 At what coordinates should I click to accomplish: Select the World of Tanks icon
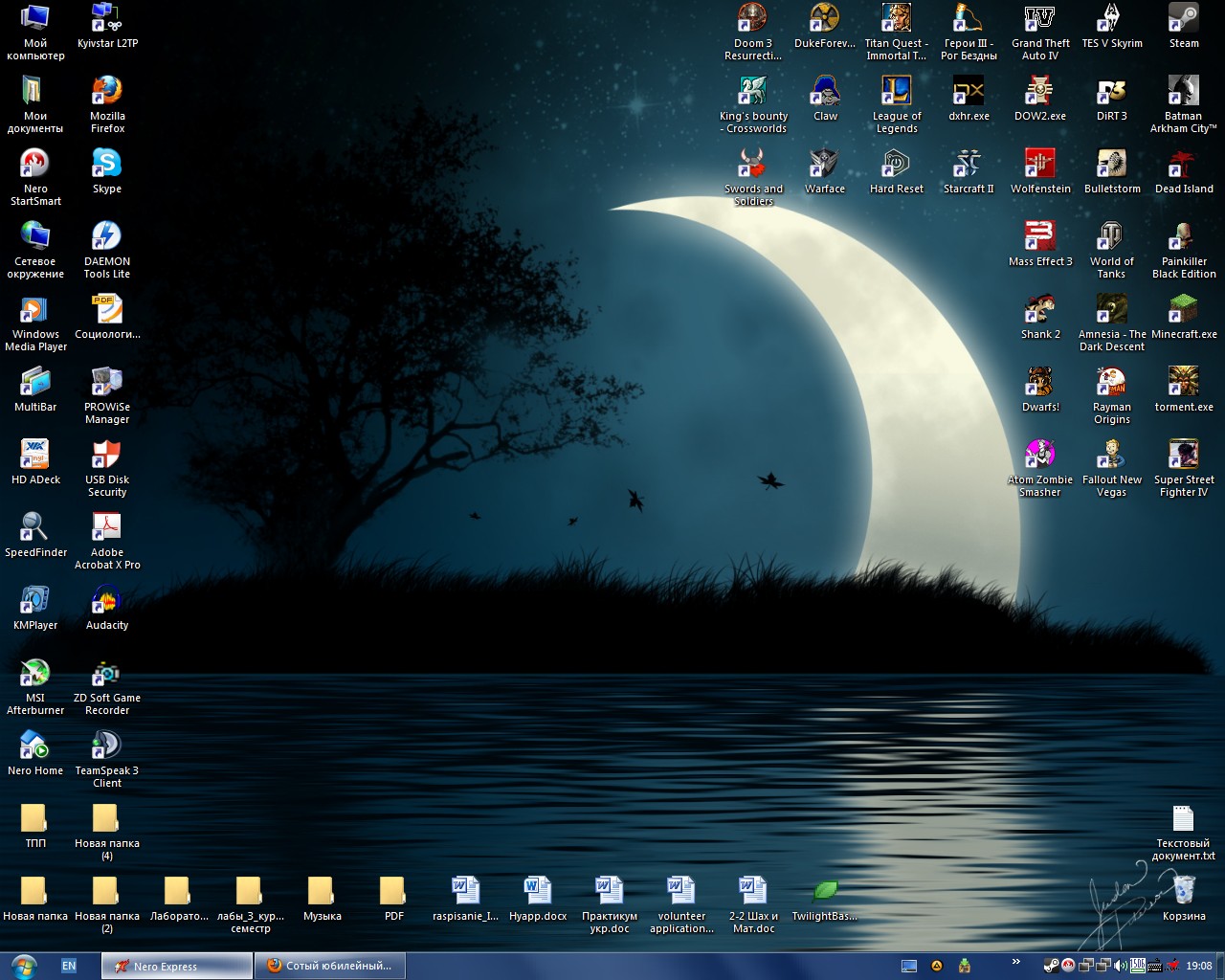(x=1112, y=237)
